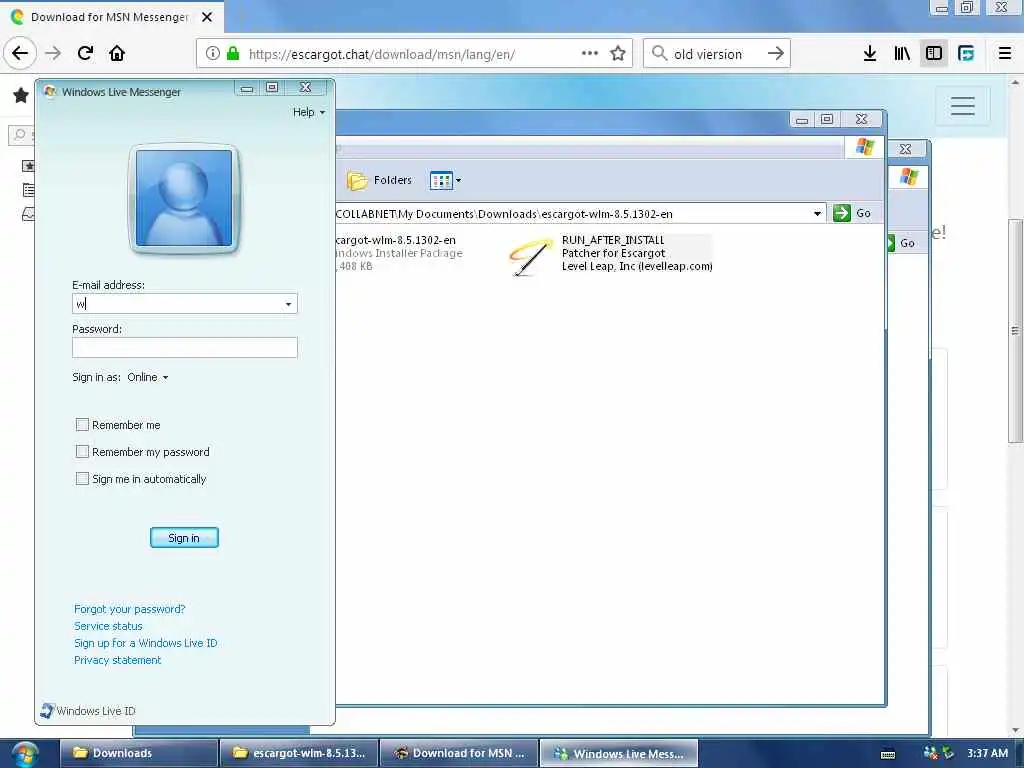
Task: Click the 3:37 AM taskbar clock
Action: (x=987, y=753)
